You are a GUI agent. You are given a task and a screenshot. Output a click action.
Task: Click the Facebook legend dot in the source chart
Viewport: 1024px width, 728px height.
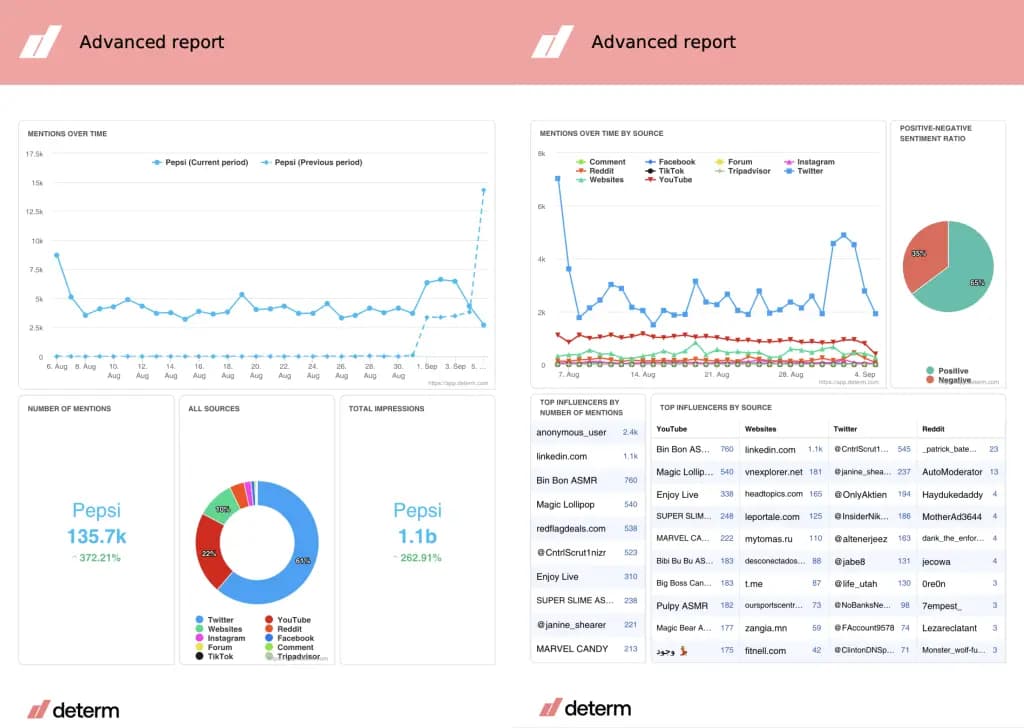click(650, 161)
